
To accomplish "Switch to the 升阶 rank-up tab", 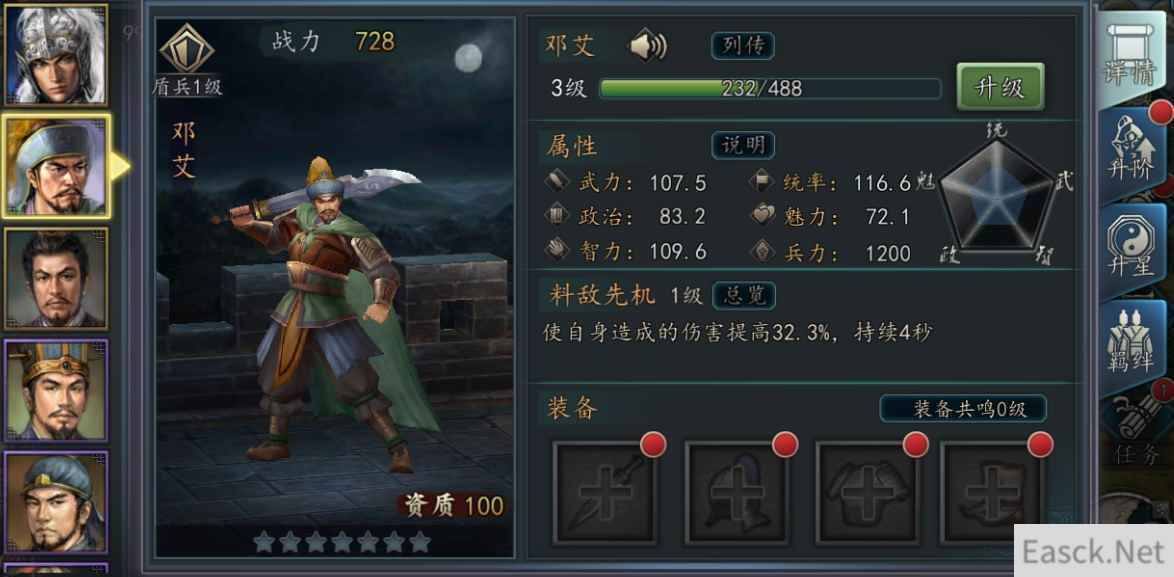I will tap(1132, 154).
